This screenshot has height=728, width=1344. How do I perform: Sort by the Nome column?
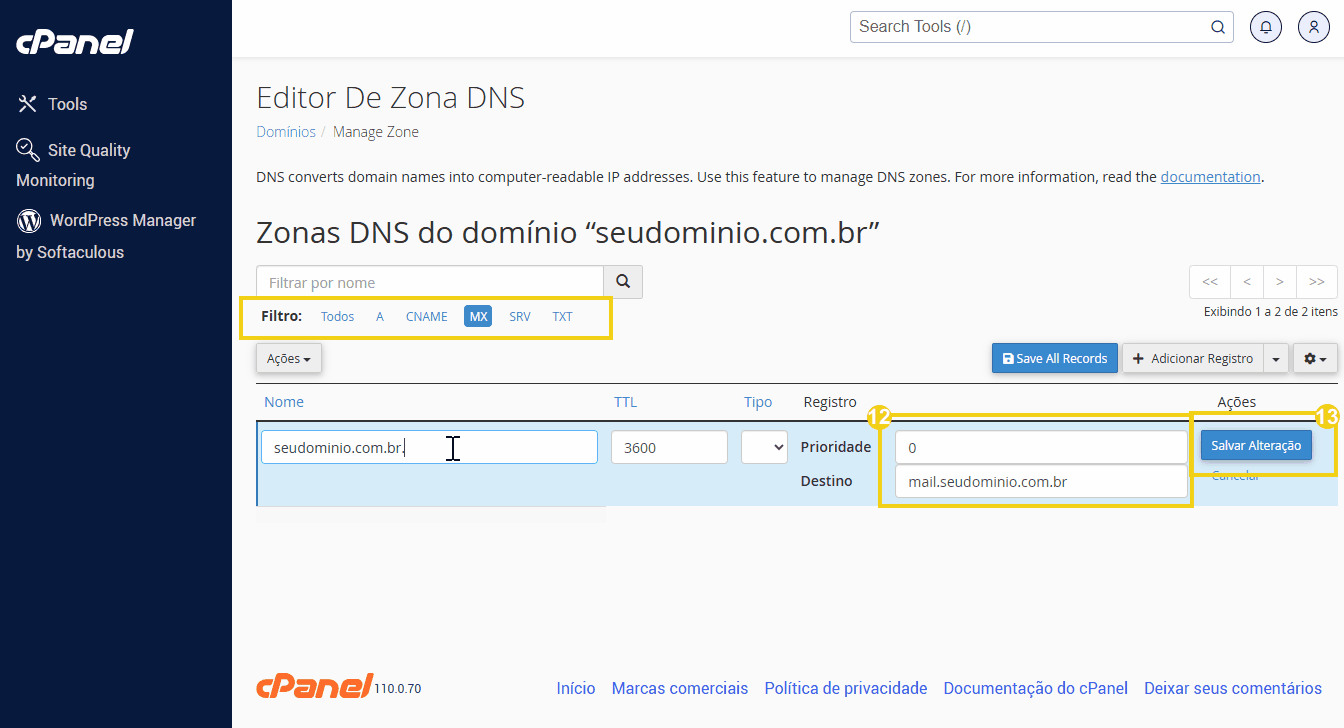[x=284, y=402]
